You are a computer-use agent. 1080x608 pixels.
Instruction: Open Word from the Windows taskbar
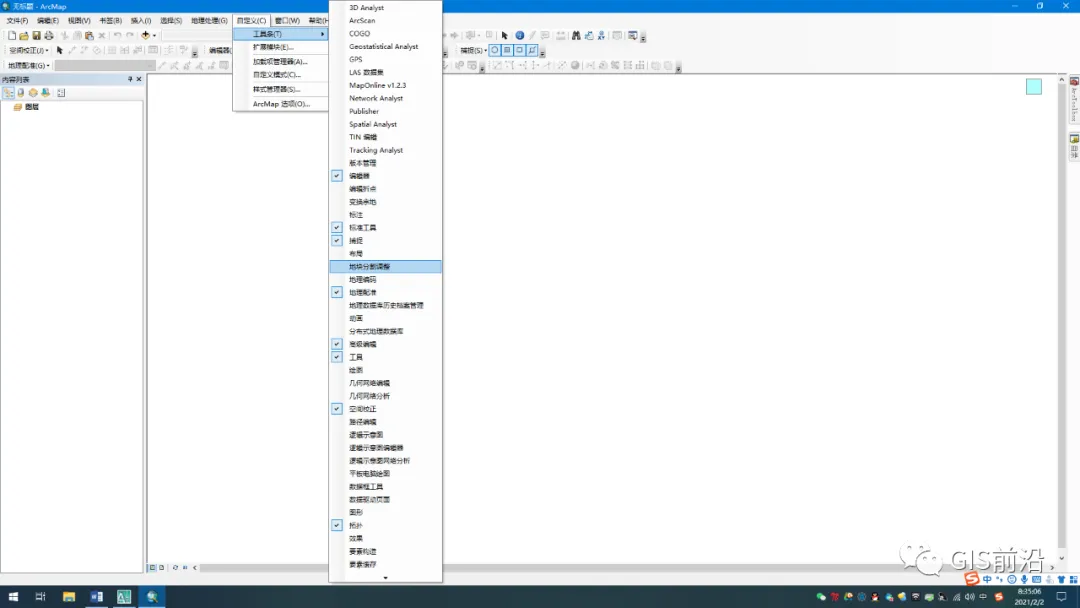pyautogui.click(x=96, y=596)
